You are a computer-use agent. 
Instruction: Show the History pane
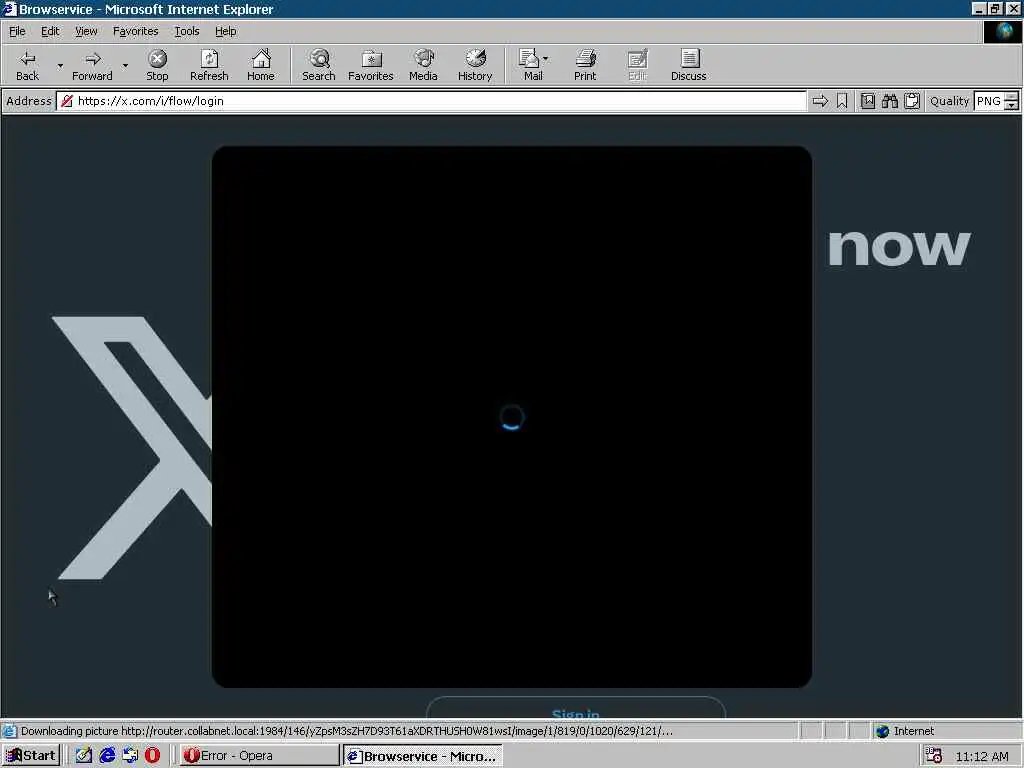[475, 65]
